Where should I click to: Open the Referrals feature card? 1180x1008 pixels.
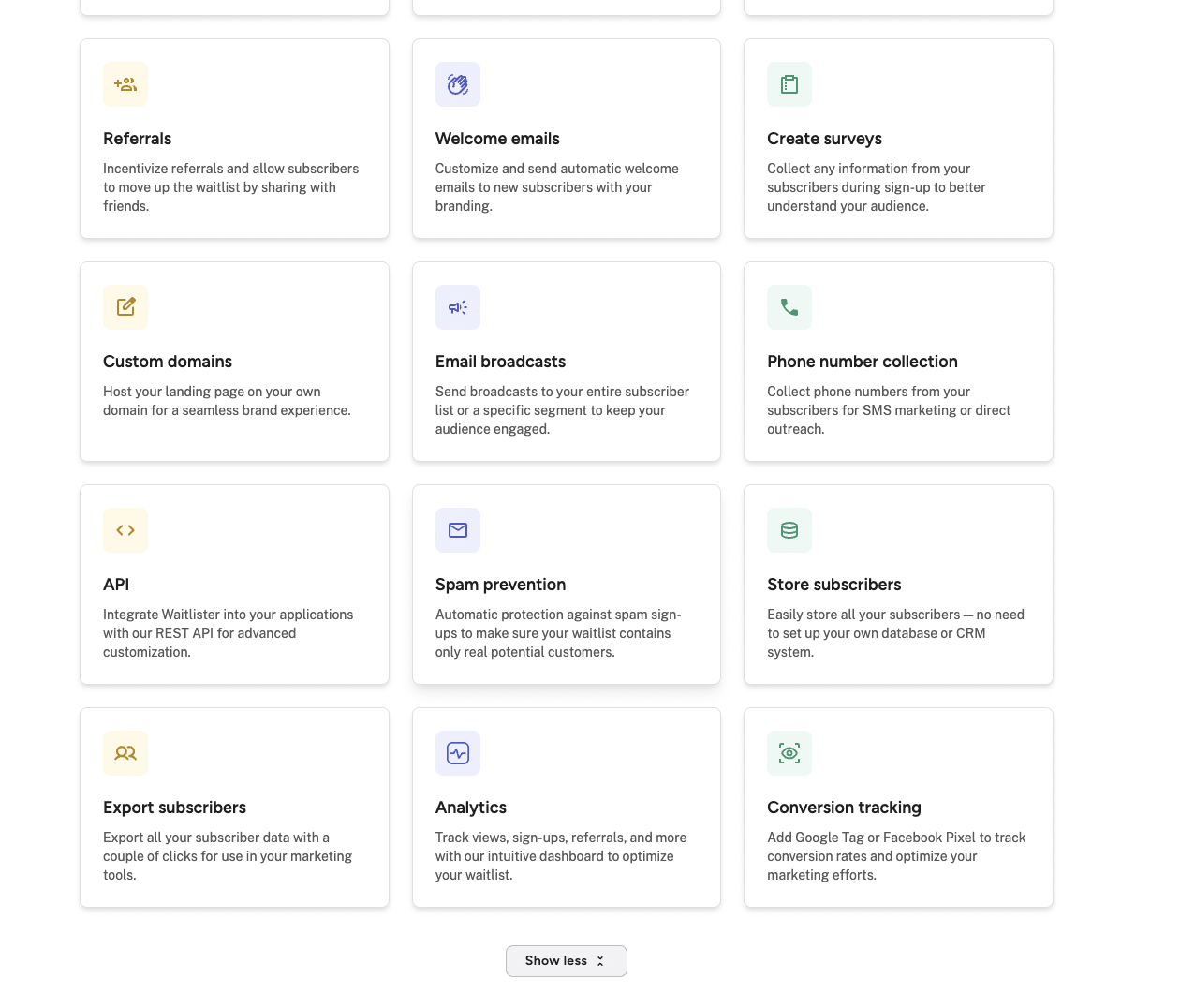coord(234,138)
